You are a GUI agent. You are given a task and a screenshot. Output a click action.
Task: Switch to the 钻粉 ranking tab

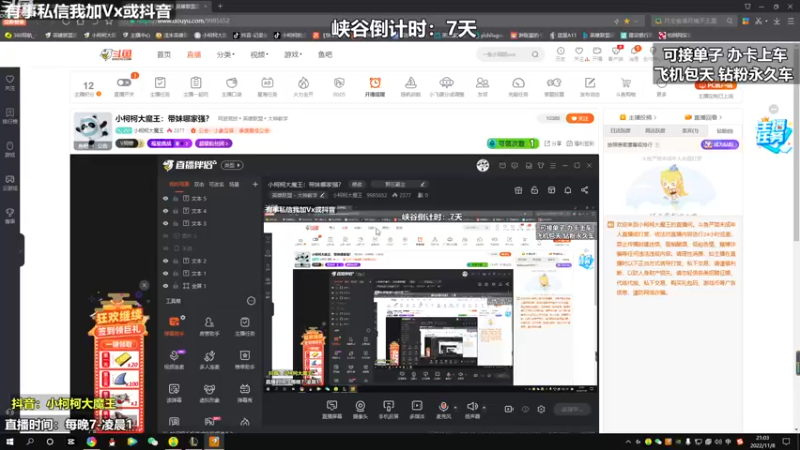pos(724,131)
